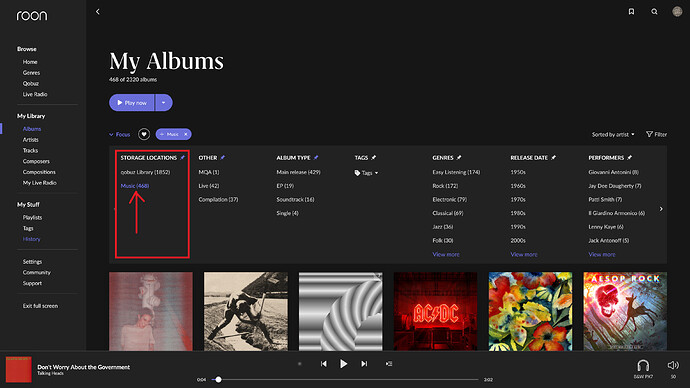690x388 pixels.
Task: Pin the Genres column
Action: [459, 157]
